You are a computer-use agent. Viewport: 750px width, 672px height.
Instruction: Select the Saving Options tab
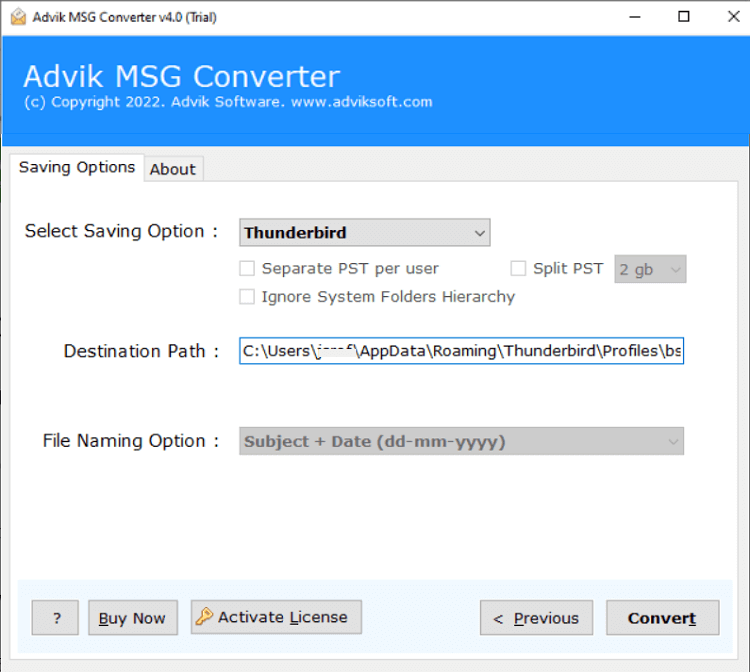(77, 167)
